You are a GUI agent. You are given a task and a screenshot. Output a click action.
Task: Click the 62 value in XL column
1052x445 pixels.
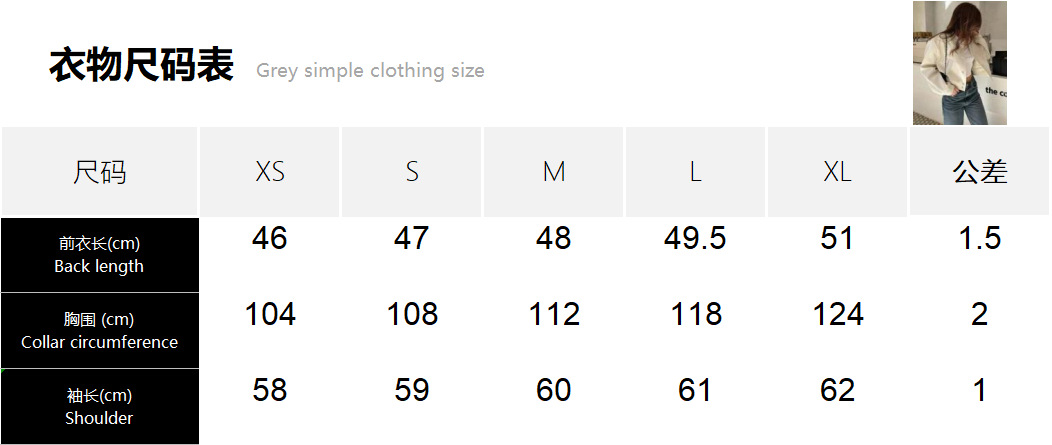coord(837,390)
